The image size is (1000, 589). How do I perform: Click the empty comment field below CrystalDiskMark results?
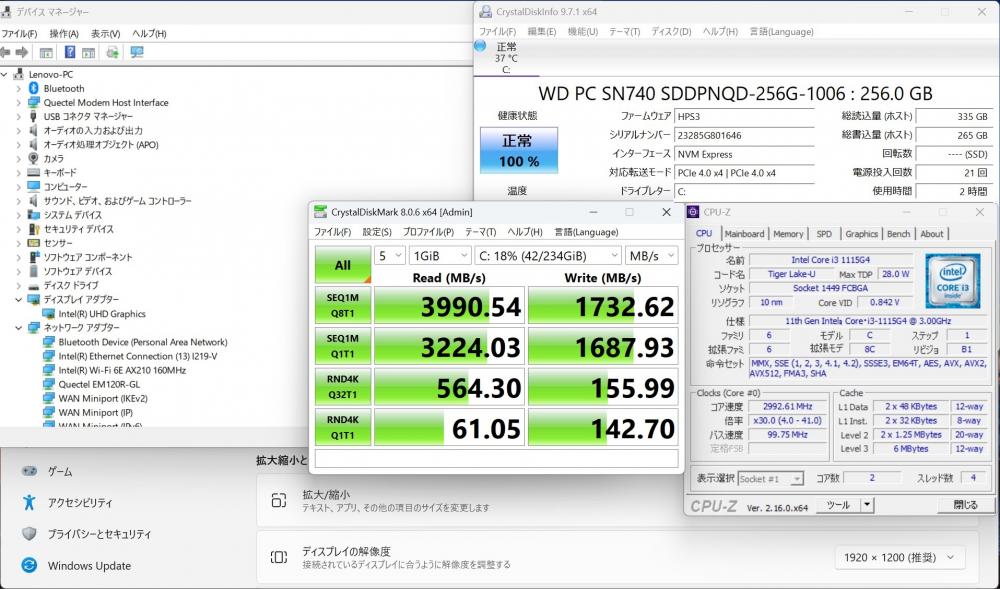coord(496,458)
